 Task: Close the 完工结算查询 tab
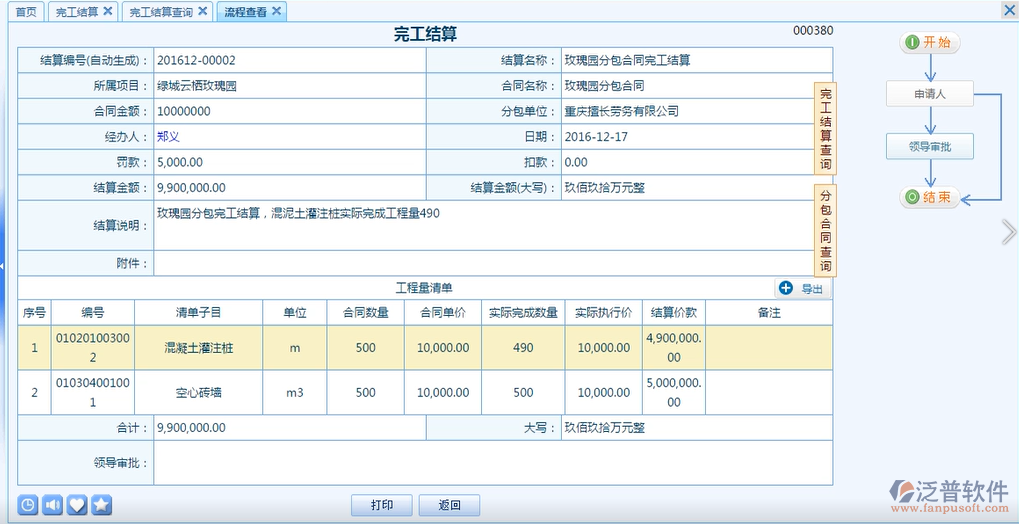click(x=202, y=11)
